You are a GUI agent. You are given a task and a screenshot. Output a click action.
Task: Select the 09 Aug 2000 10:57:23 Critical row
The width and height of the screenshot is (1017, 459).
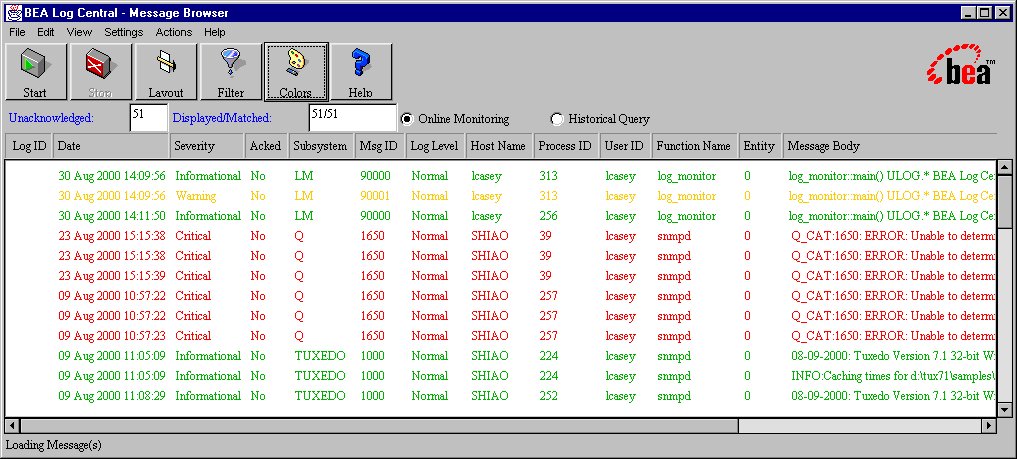coord(501,336)
